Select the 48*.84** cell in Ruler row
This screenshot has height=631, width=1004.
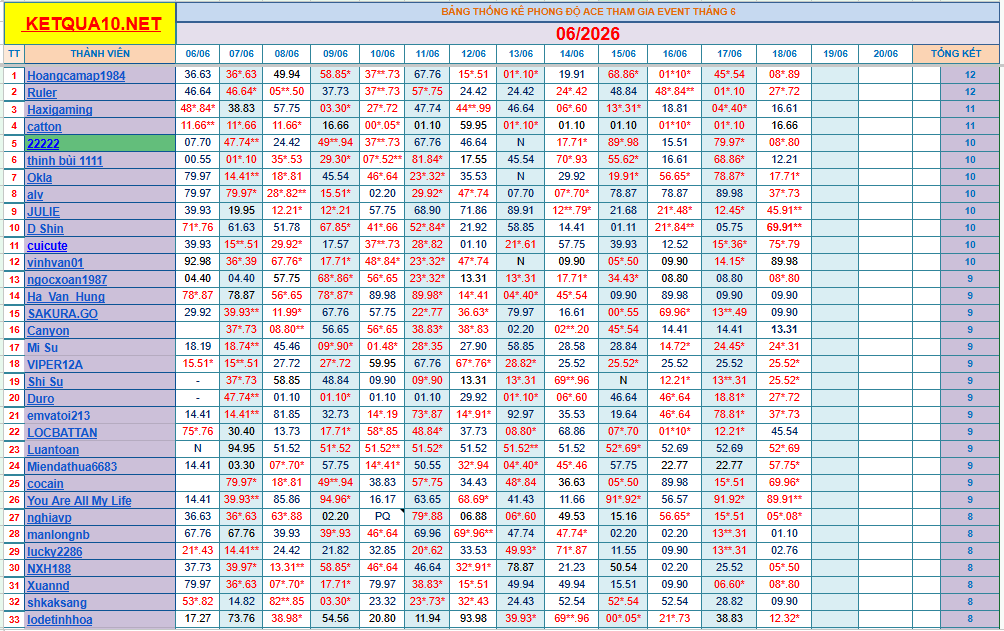click(674, 92)
